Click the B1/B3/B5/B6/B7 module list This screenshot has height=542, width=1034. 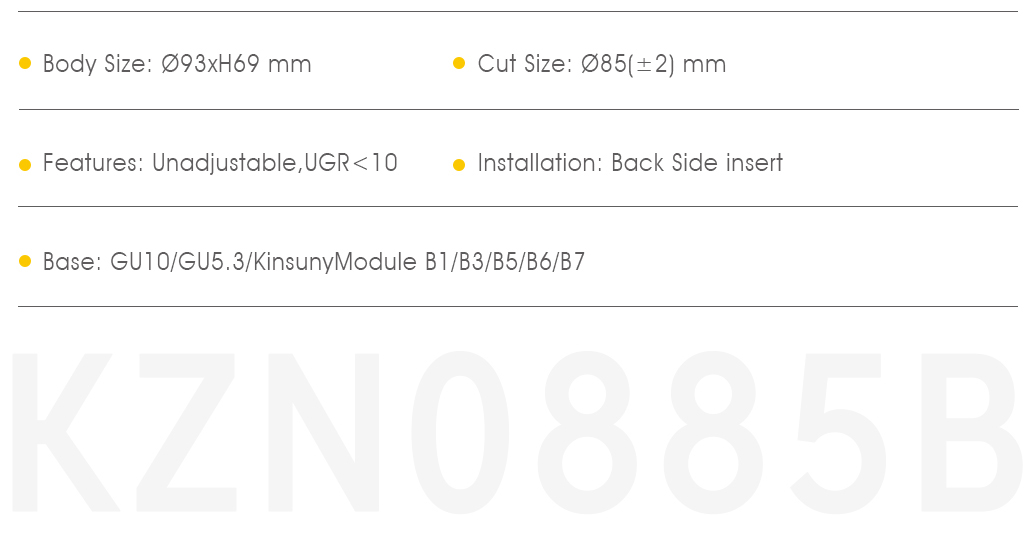tap(505, 262)
